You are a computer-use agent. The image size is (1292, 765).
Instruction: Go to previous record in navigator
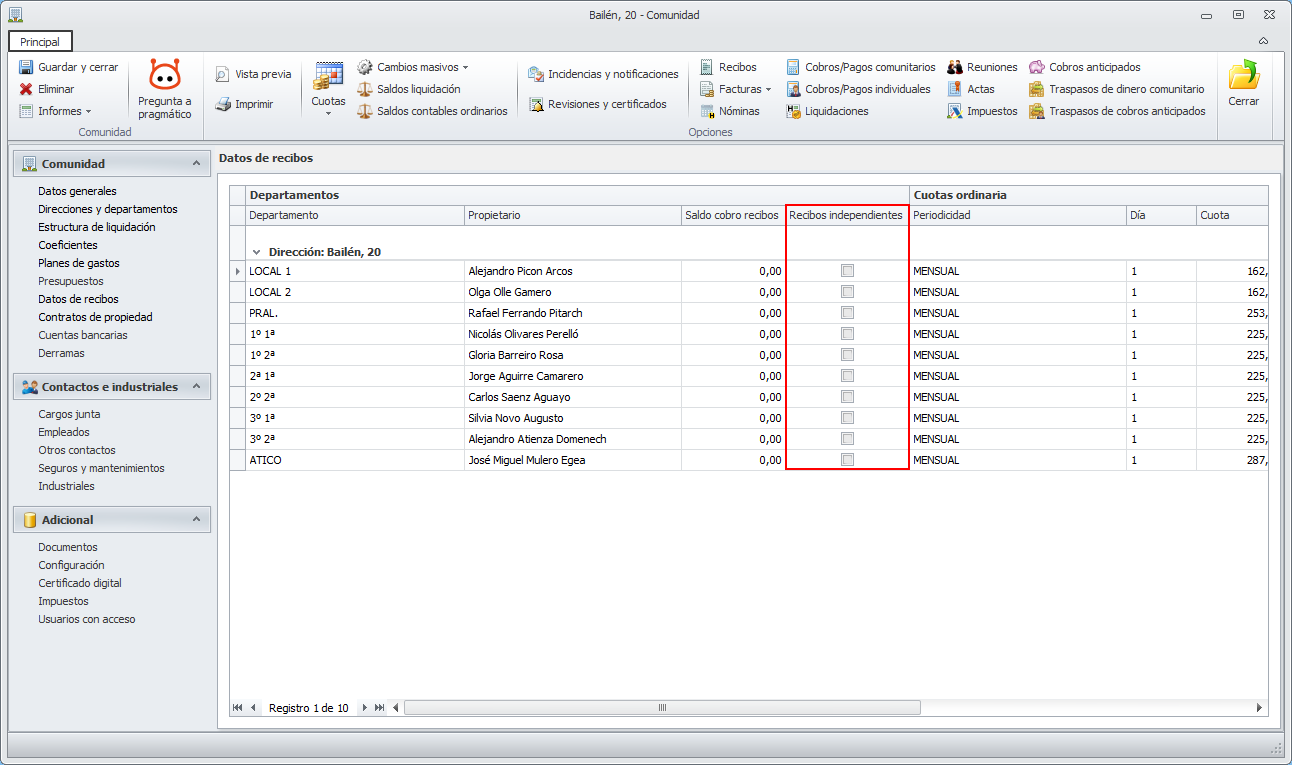point(253,708)
